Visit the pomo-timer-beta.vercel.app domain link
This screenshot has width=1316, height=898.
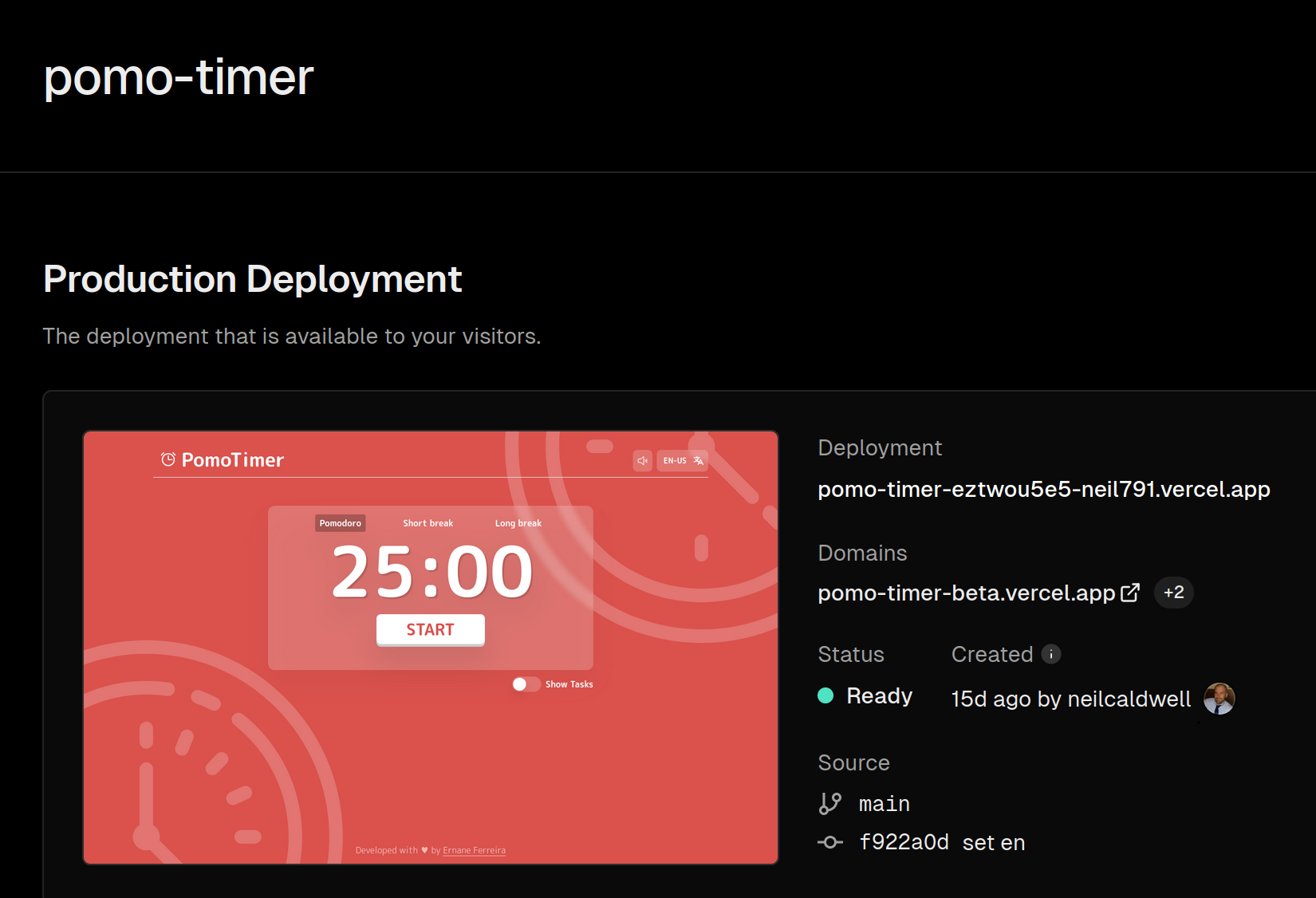point(966,593)
